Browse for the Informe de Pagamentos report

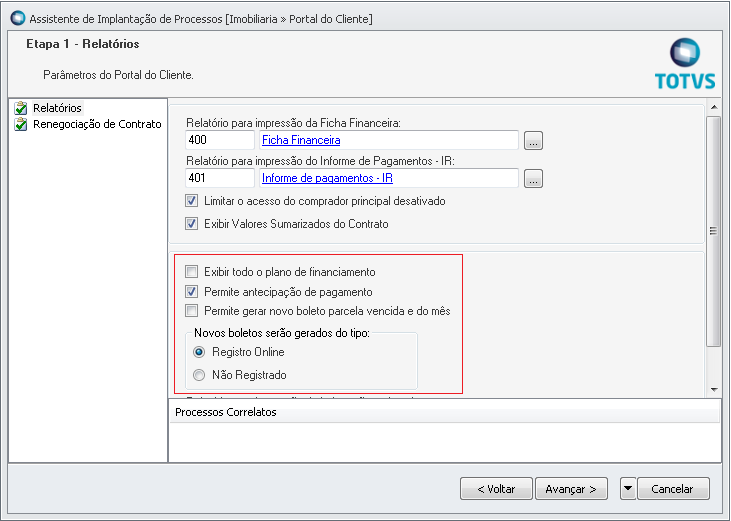tap(533, 178)
